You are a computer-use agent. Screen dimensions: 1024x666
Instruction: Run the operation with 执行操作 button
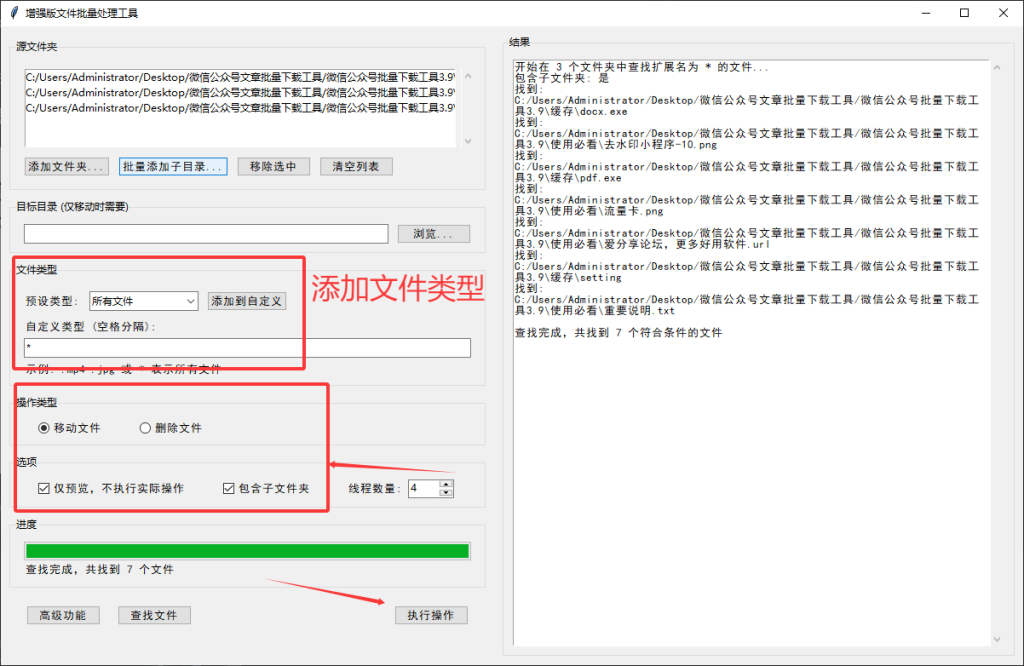tap(430, 616)
